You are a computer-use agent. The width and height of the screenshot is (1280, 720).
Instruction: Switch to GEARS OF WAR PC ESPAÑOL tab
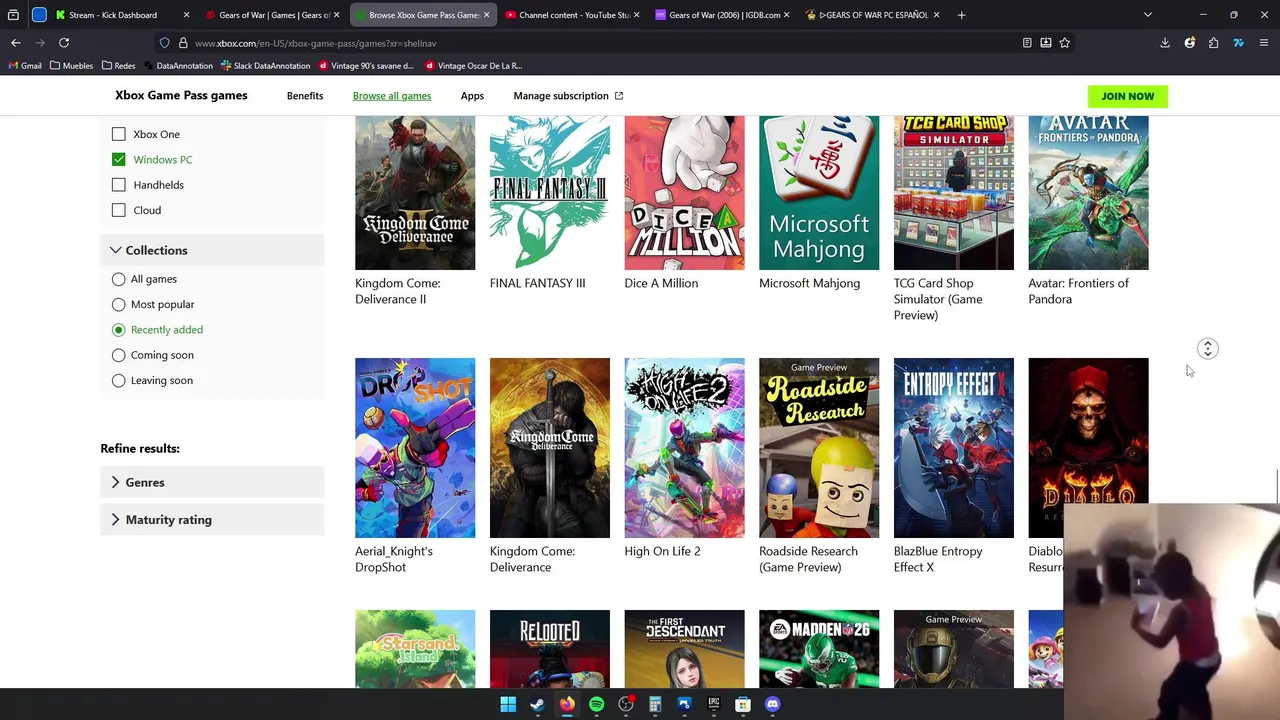coord(872,15)
